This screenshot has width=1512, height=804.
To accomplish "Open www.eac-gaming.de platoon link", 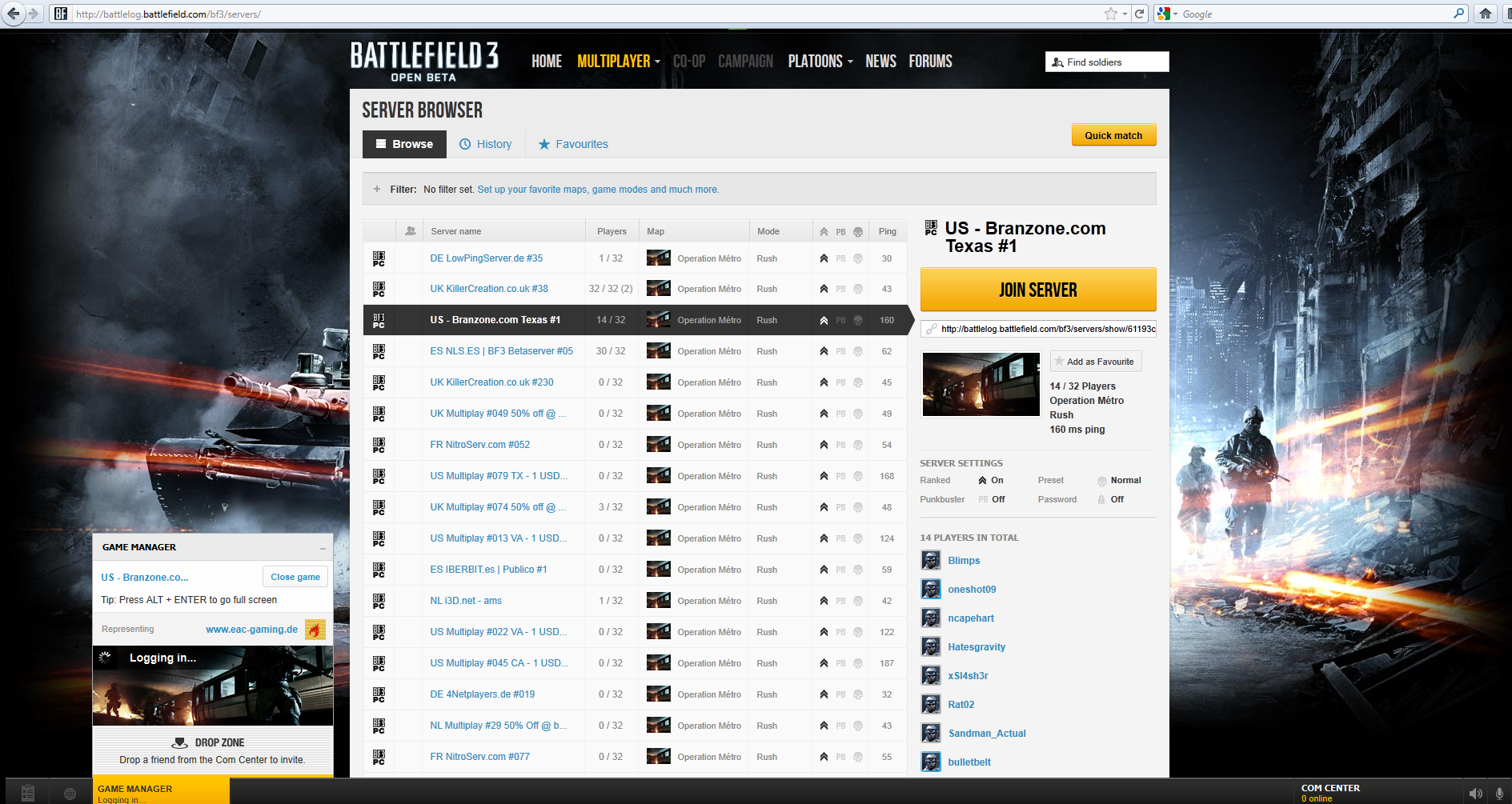I will [251, 630].
